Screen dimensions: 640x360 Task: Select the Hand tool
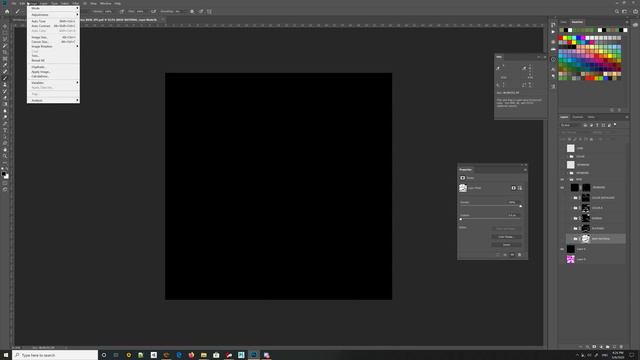point(5,149)
